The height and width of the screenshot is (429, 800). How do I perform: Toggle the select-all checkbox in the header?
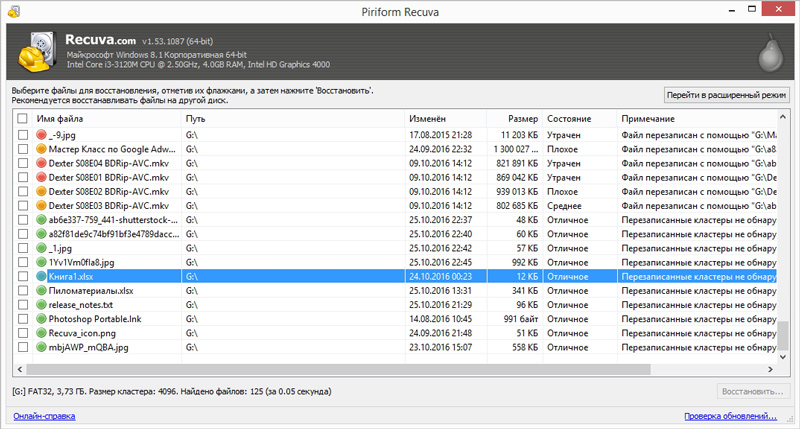click(x=22, y=118)
